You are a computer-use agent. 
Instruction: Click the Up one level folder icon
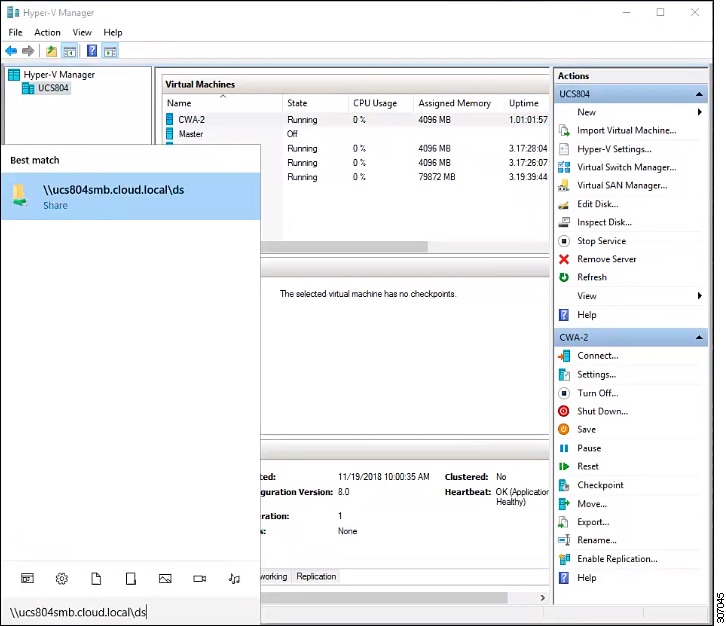[51, 51]
